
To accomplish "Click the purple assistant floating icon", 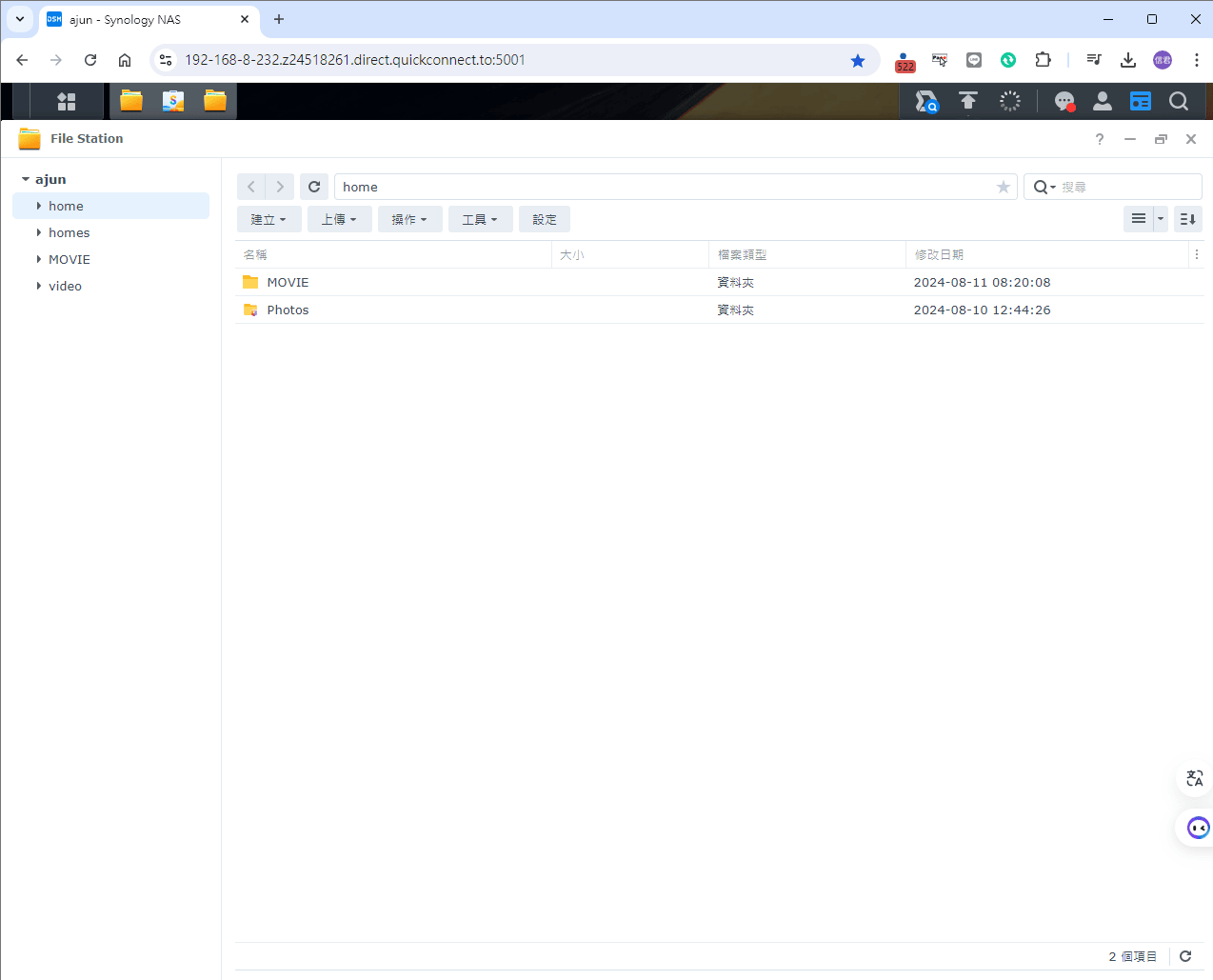I will click(x=1198, y=828).
